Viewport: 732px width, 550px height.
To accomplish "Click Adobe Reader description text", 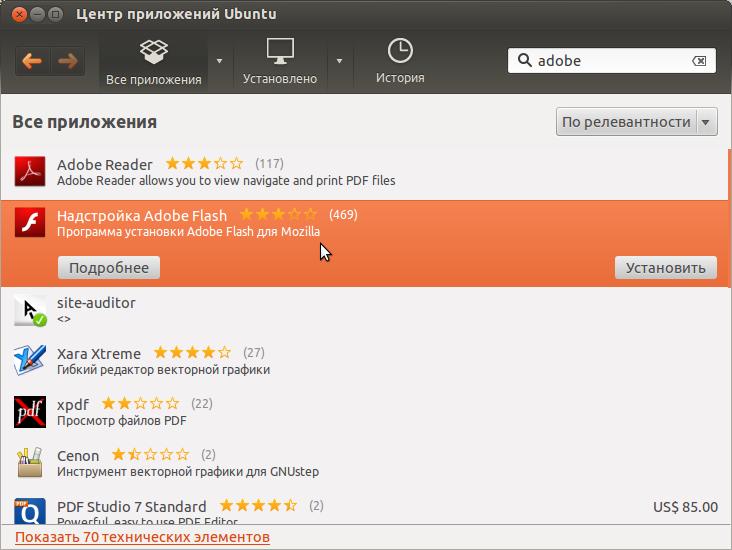I will pos(226,180).
